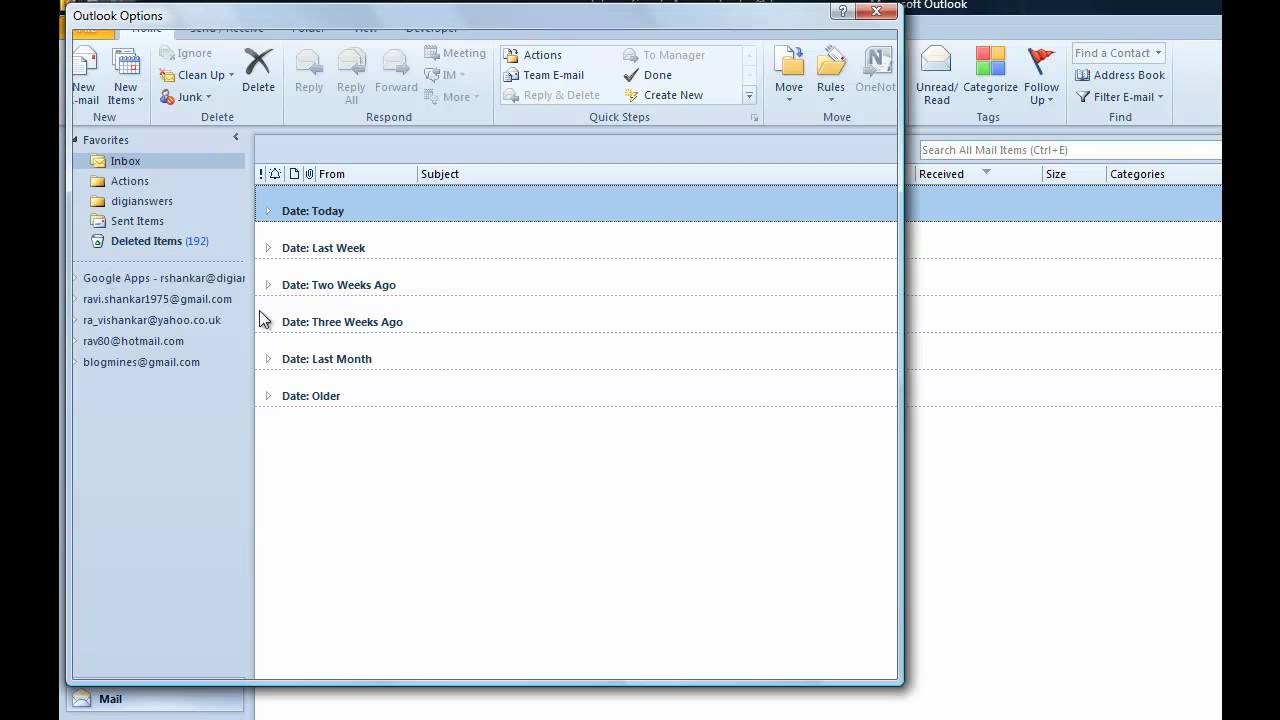The height and width of the screenshot is (720, 1280).
Task: Minimize the navigation pane arrow
Action: coord(236,137)
